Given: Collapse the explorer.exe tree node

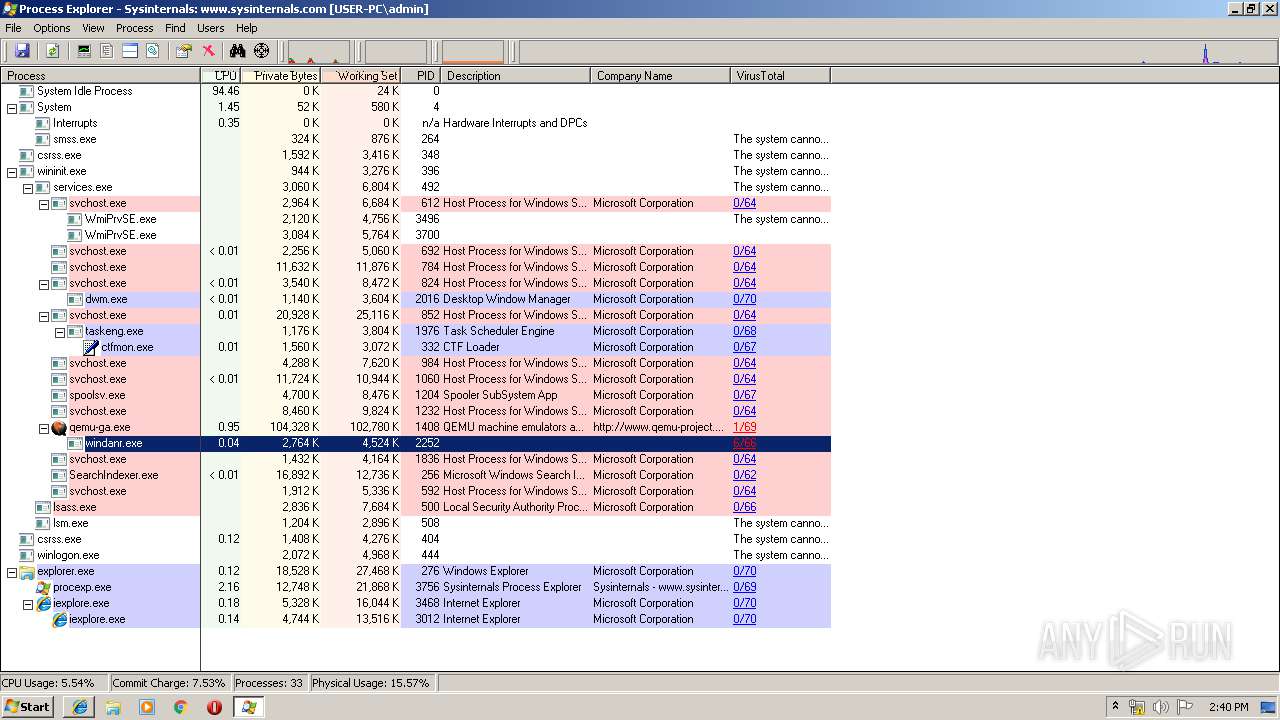Looking at the screenshot, I should pos(12,571).
